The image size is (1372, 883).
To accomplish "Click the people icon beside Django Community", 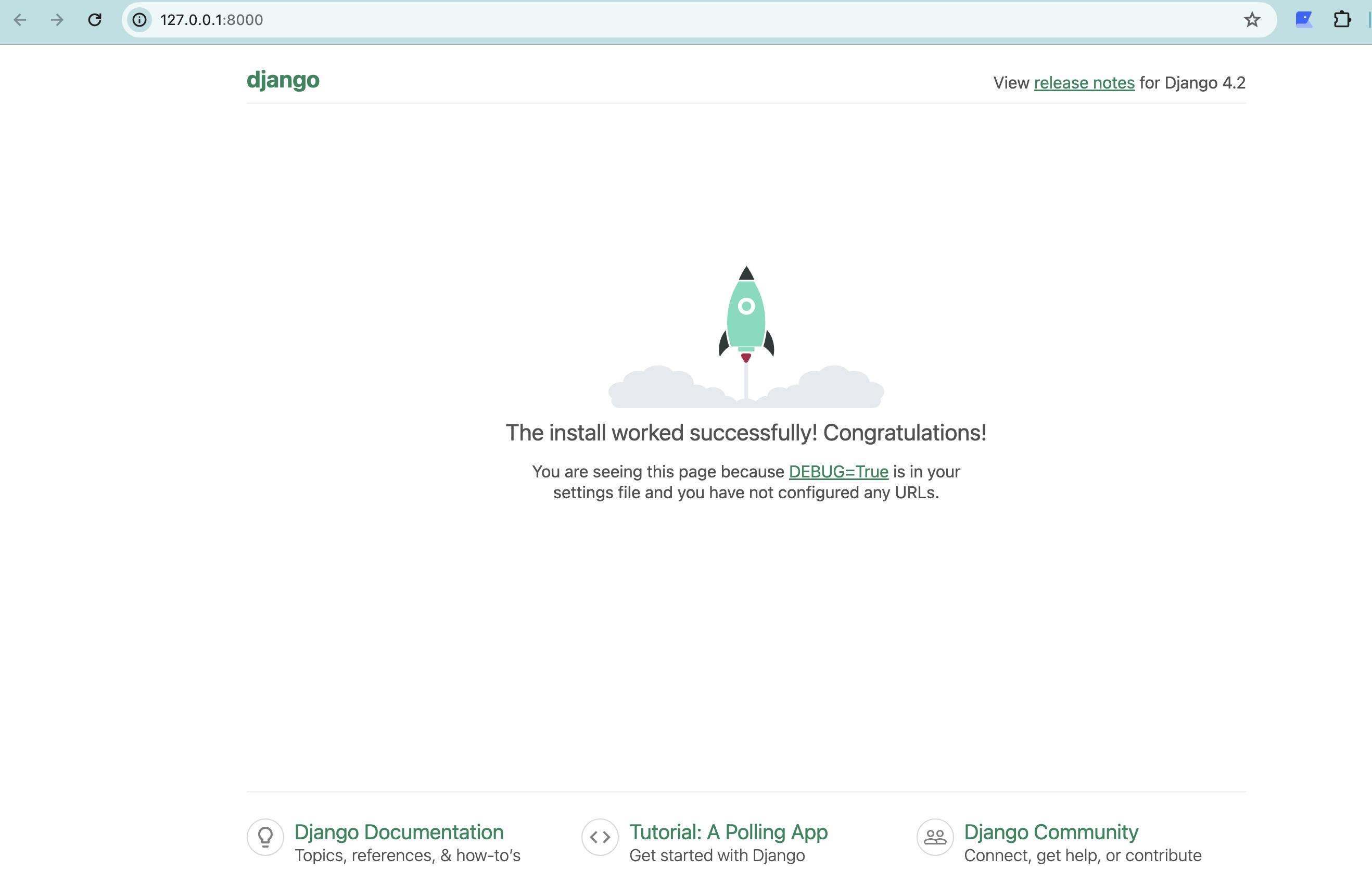I will pyautogui.click(x=935, y=837).
